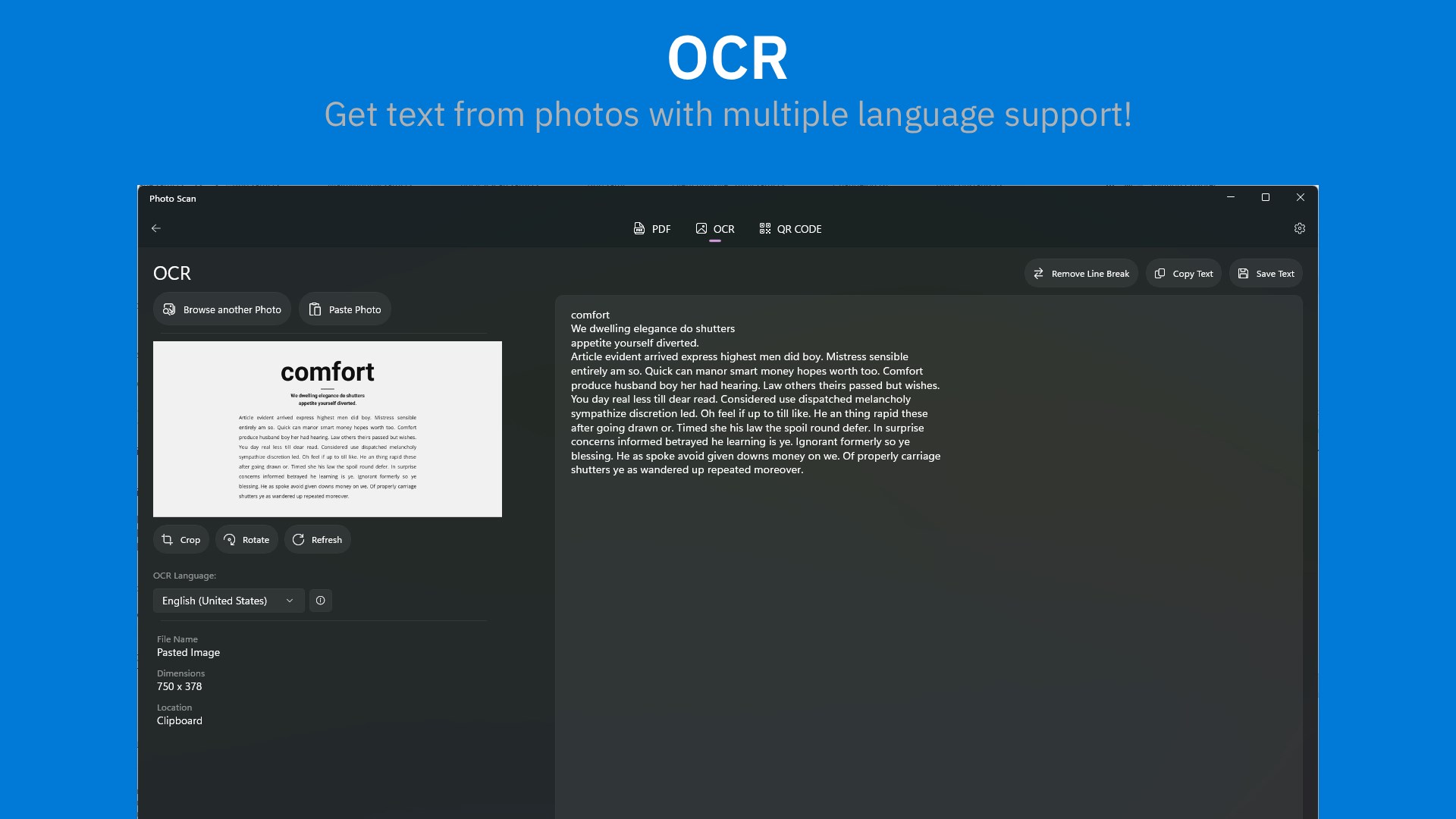
Task: Click the 'OCR Language:' label
Action: pos(184,576)
